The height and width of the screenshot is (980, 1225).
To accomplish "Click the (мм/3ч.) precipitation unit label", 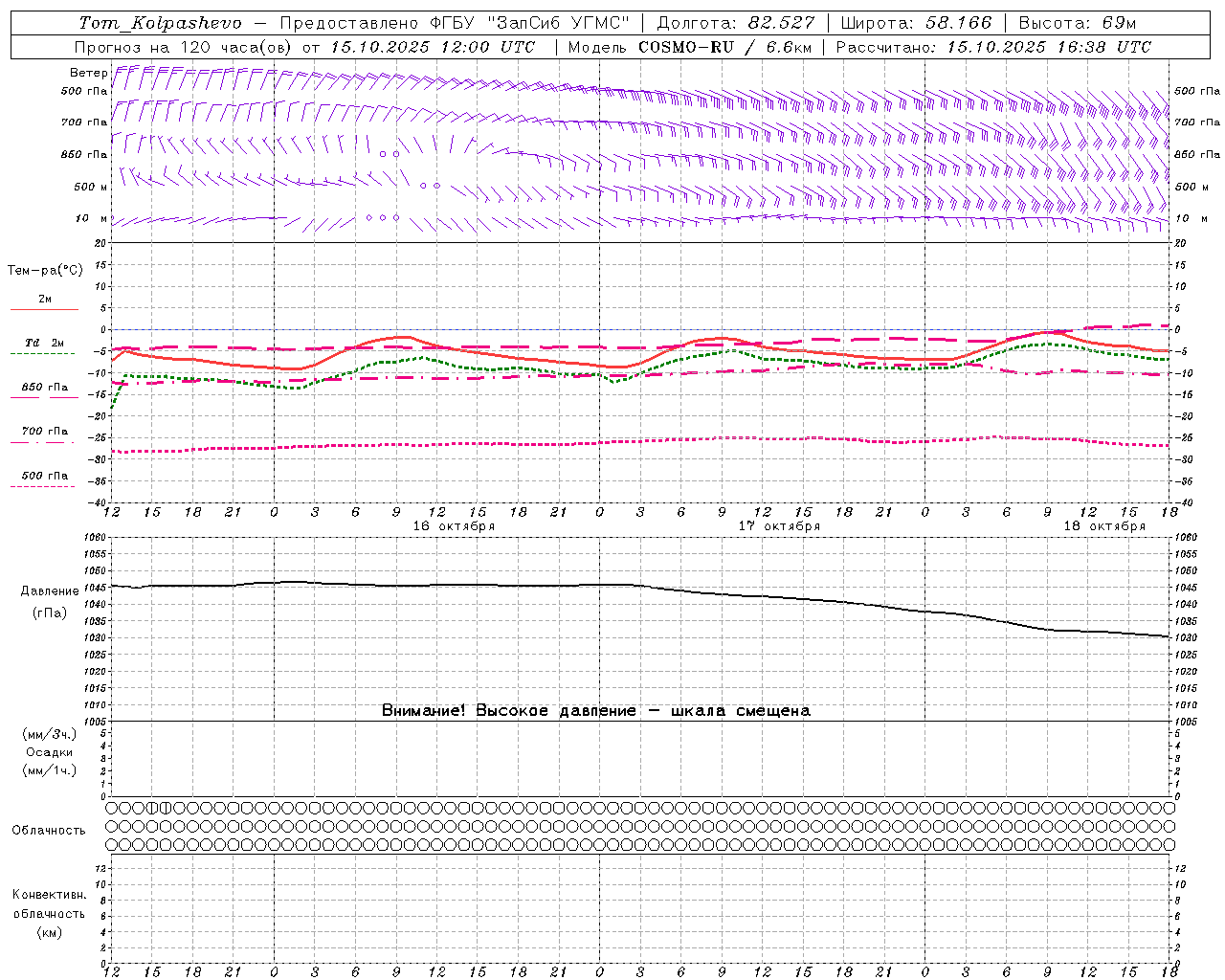I will click(50, 734).
